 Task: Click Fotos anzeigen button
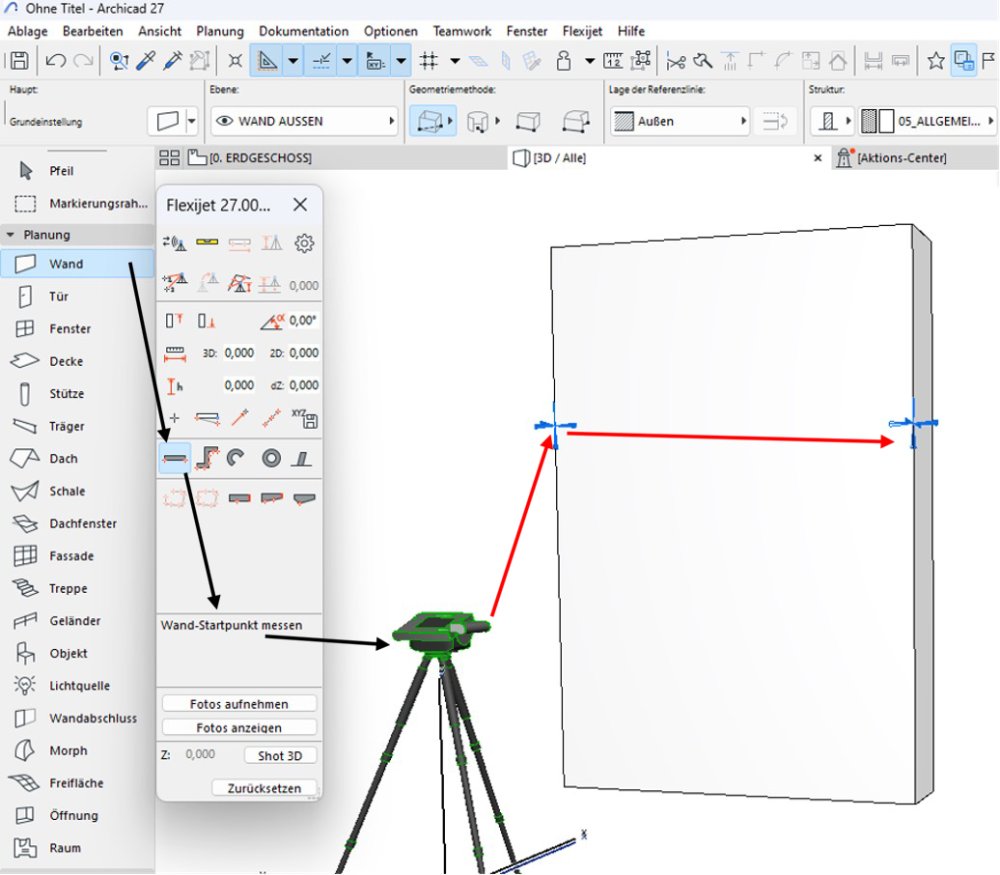click(239, 728)
